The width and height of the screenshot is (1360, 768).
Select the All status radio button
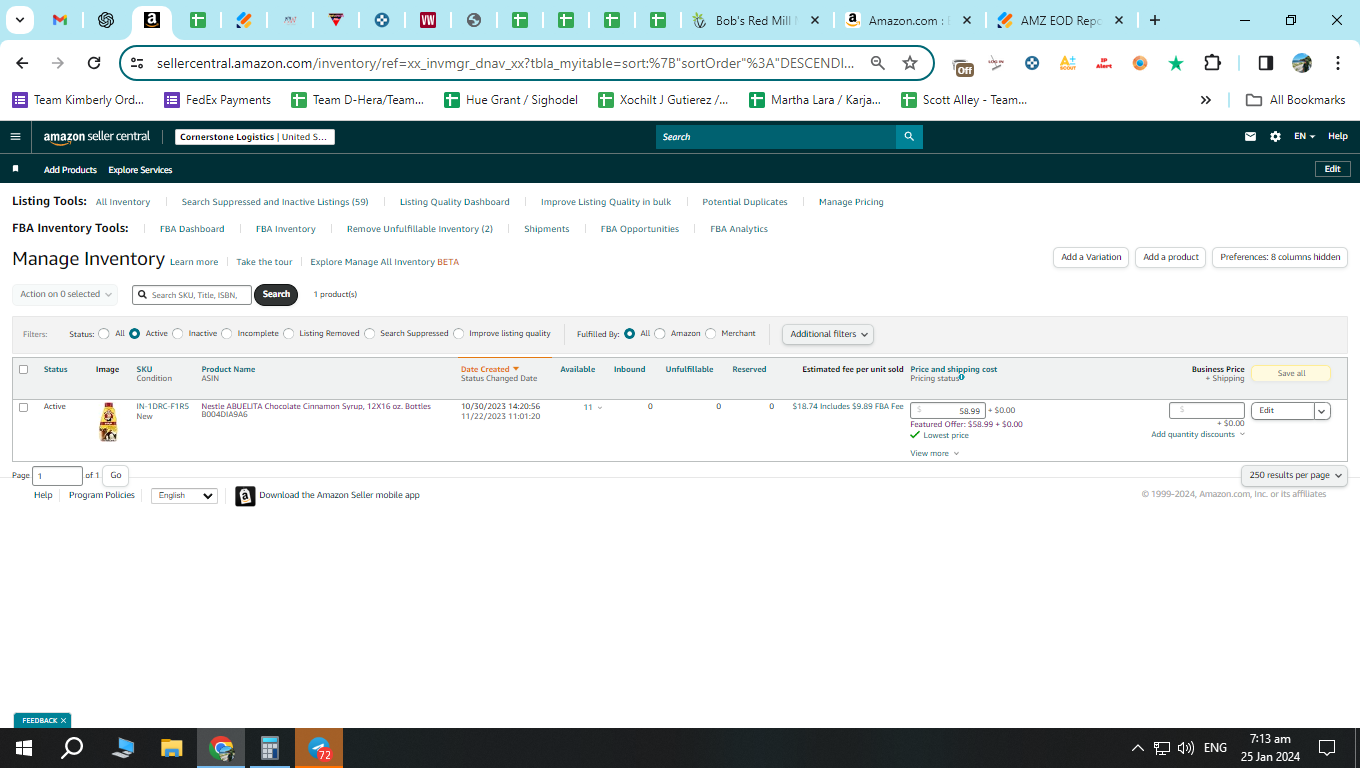(x=104, y=334)
